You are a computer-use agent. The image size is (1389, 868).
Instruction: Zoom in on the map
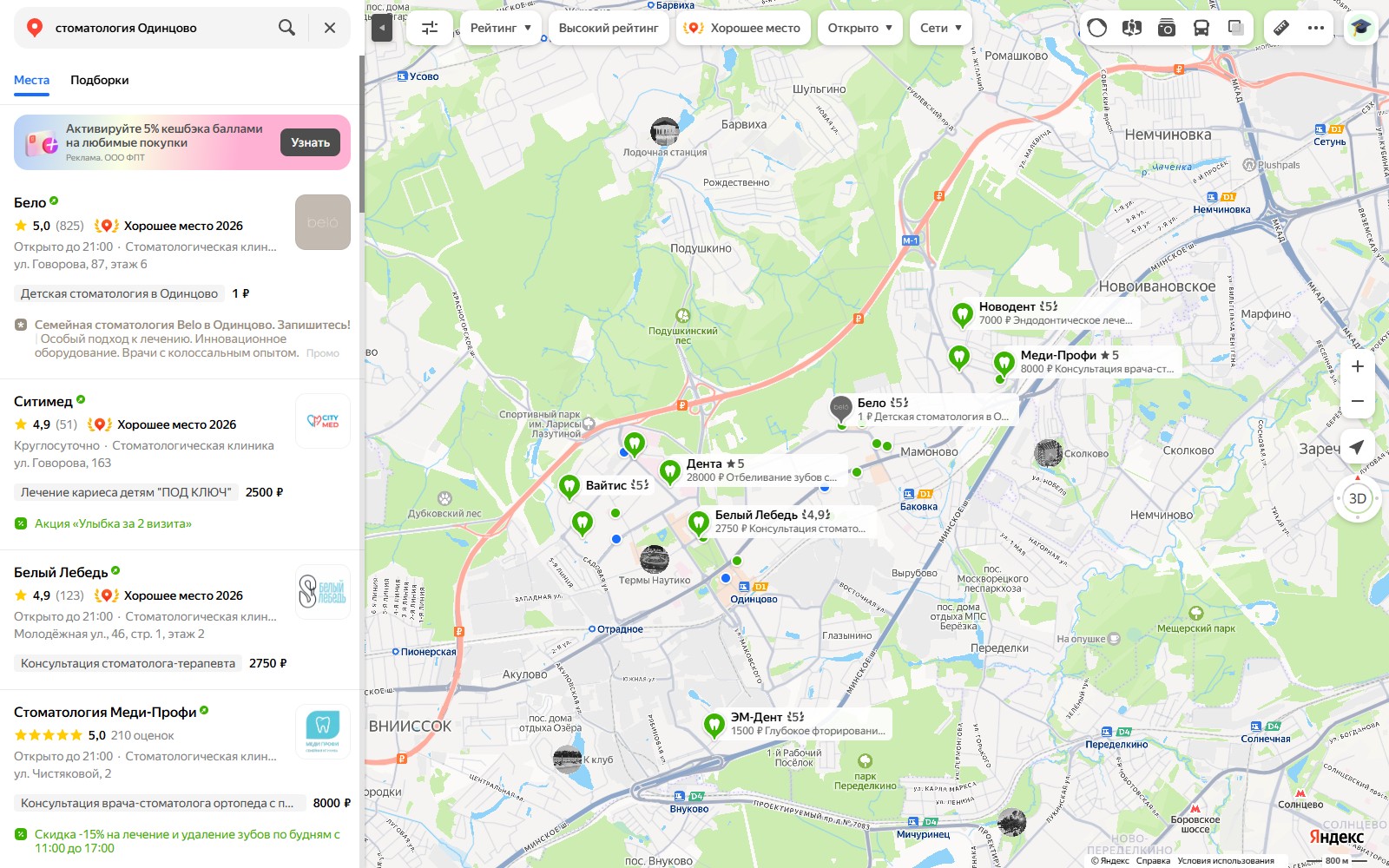(1358, 366)
